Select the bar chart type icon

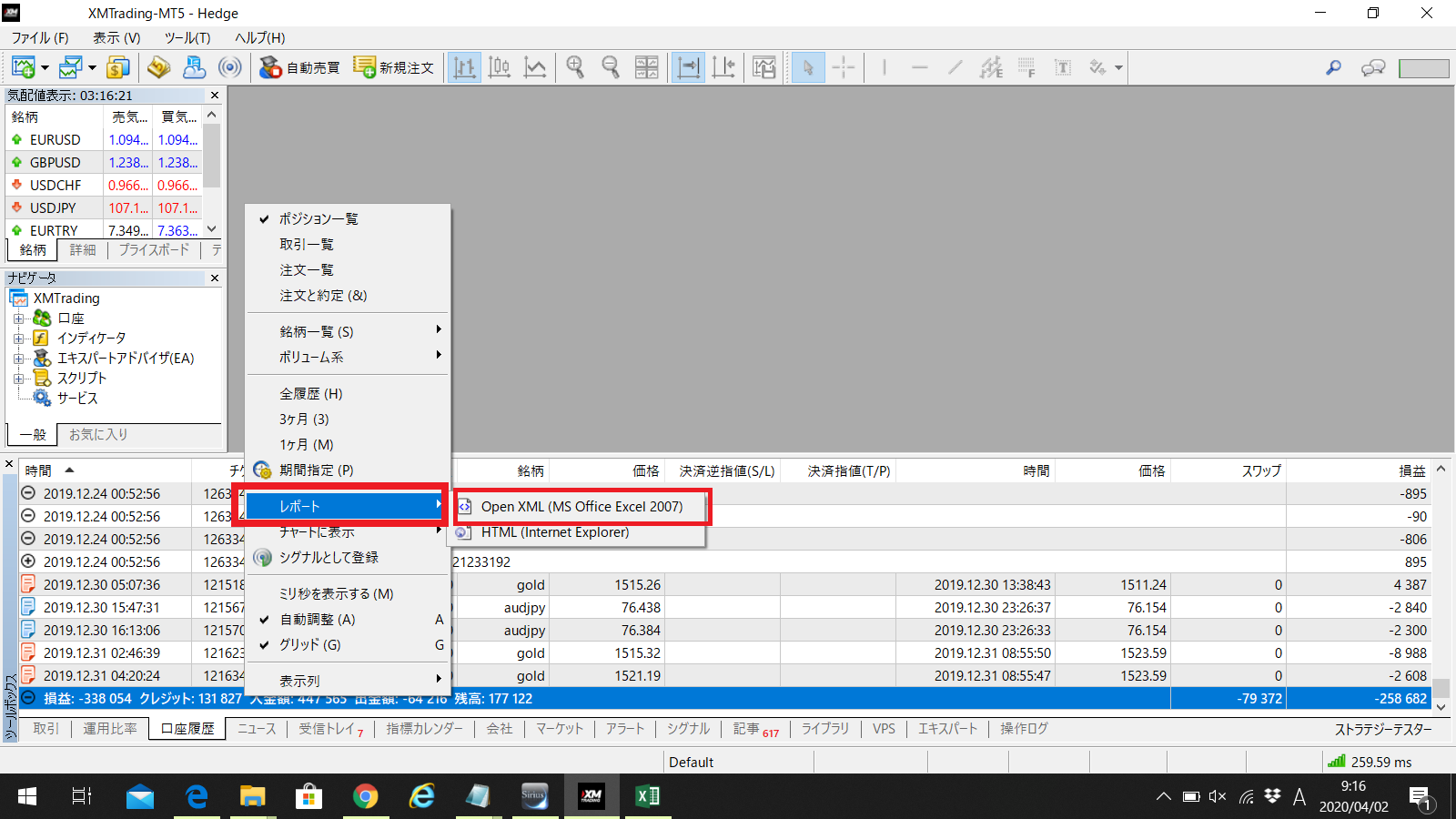[464, 68]
